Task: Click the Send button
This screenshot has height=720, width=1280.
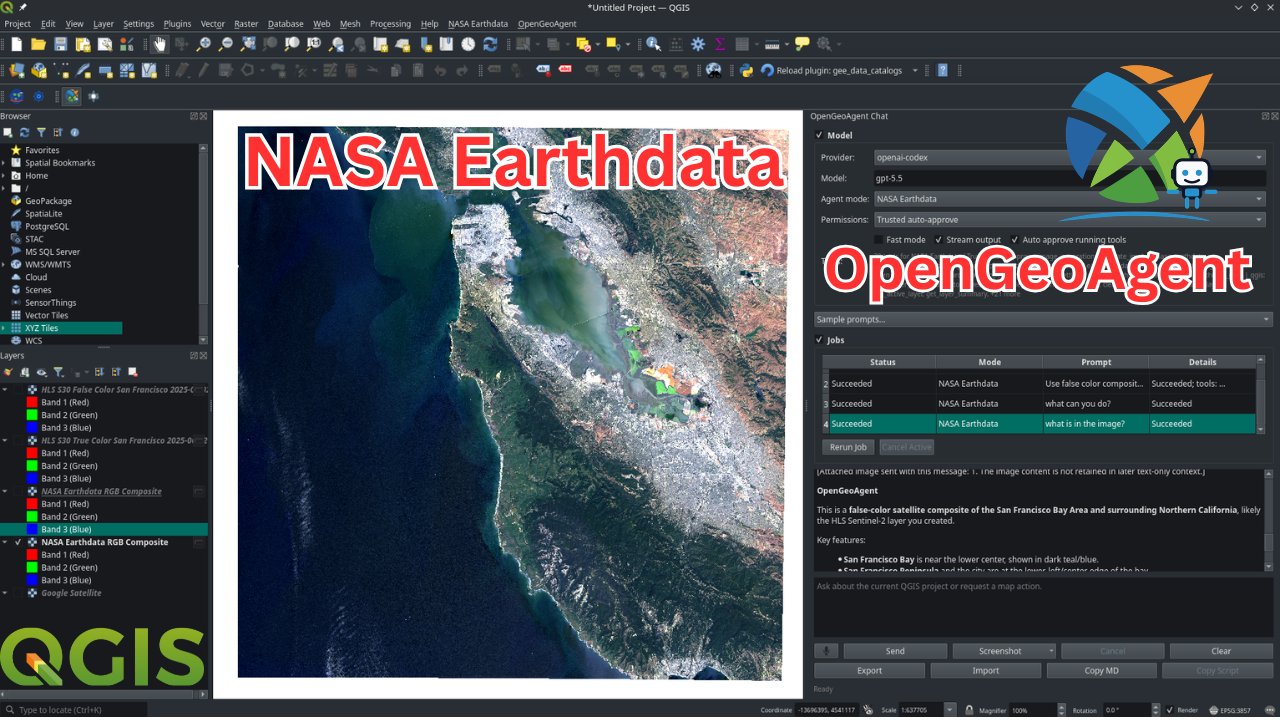Action: pos(895,651)
